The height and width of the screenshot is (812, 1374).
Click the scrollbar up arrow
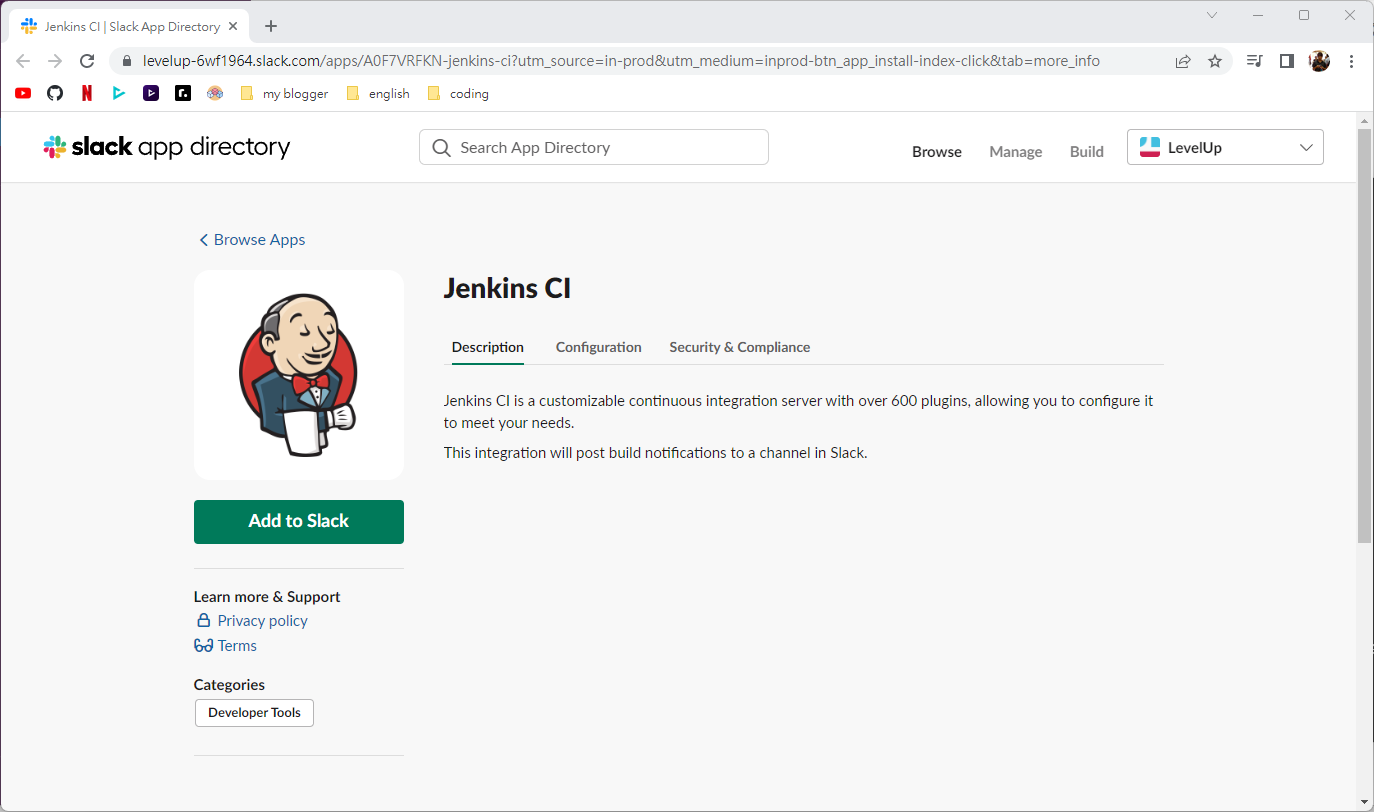click(x=1365, y=120)
